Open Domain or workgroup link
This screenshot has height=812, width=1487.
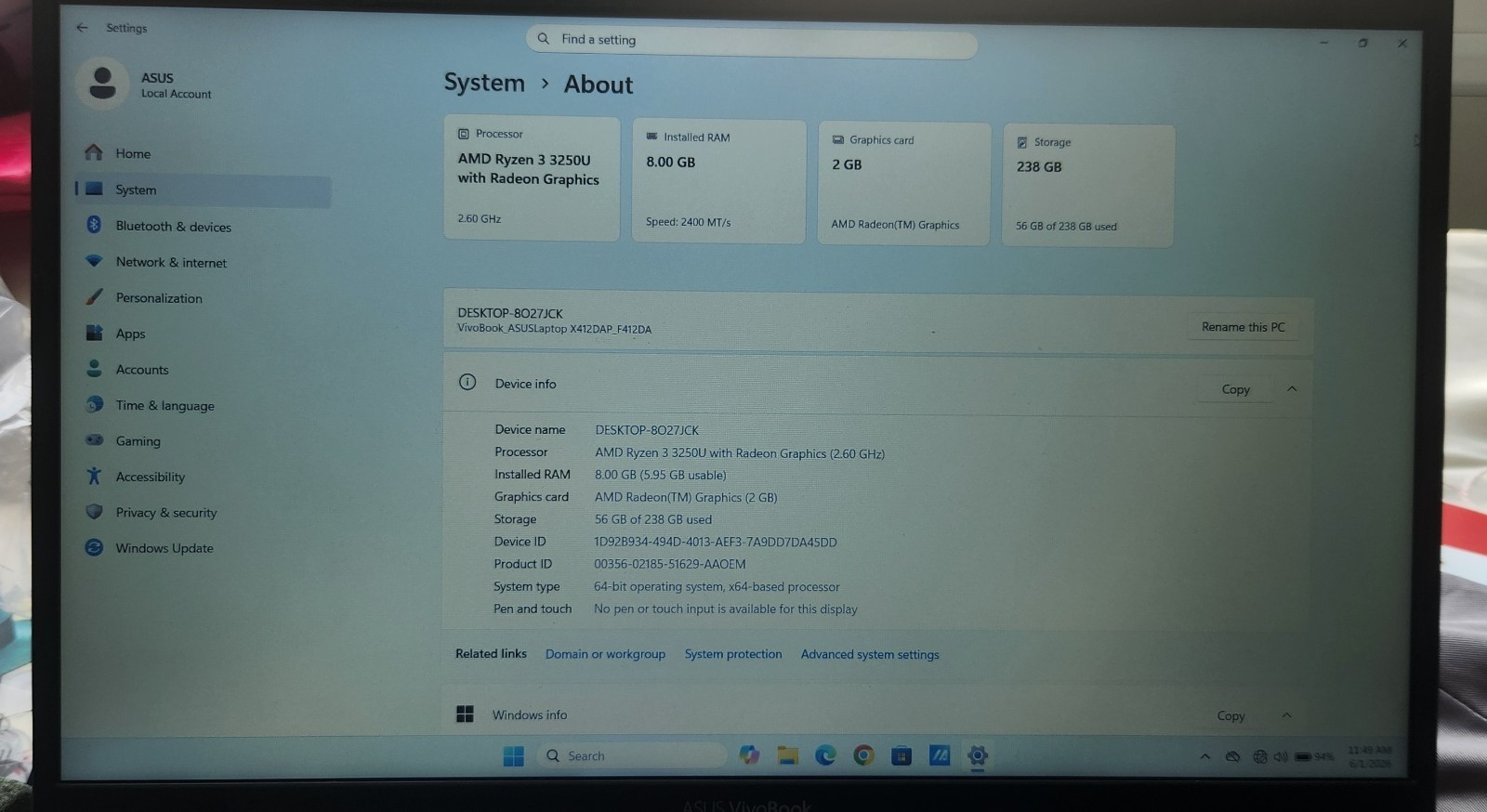[x=605, y=654]
